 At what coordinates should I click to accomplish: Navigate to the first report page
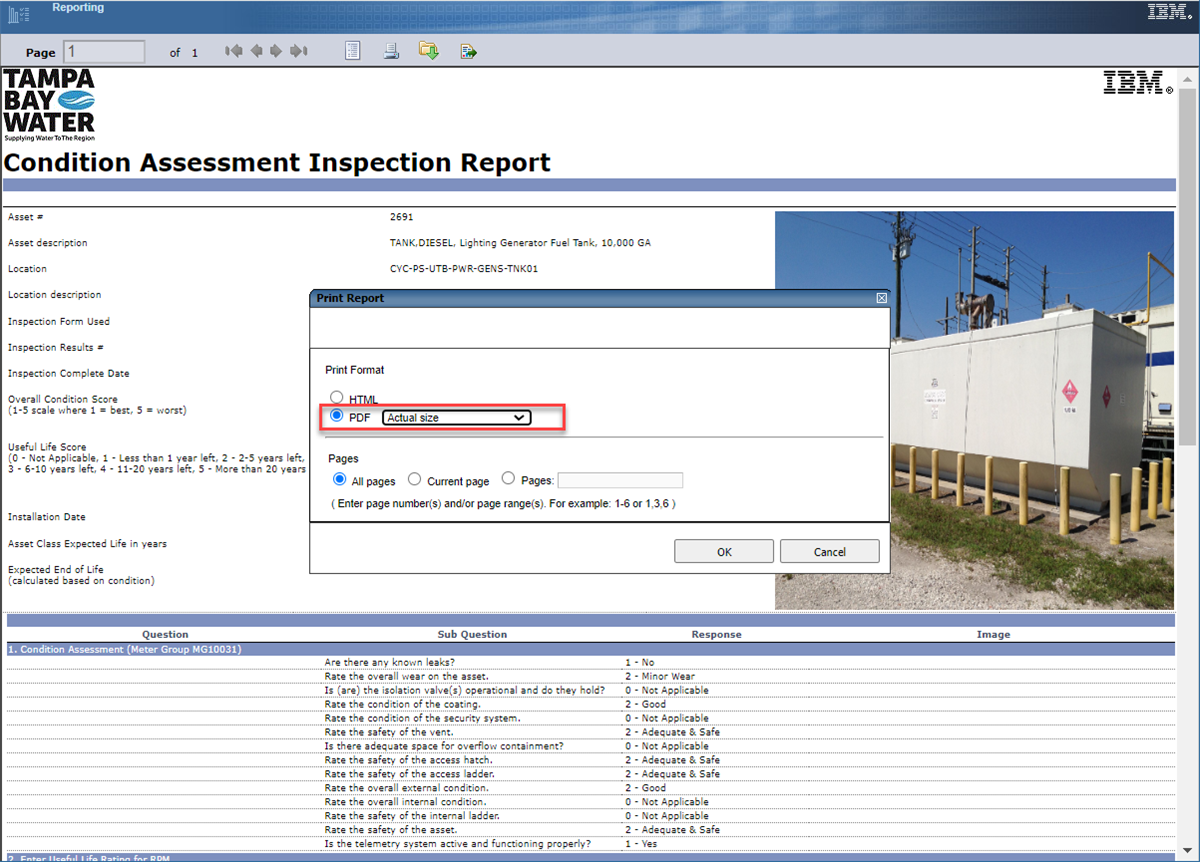point(232,50)
